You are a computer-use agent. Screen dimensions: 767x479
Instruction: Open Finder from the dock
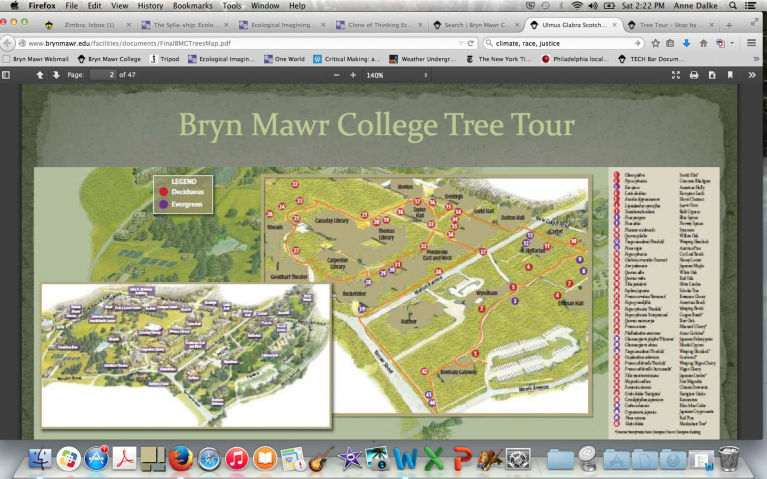pos(41,459)
